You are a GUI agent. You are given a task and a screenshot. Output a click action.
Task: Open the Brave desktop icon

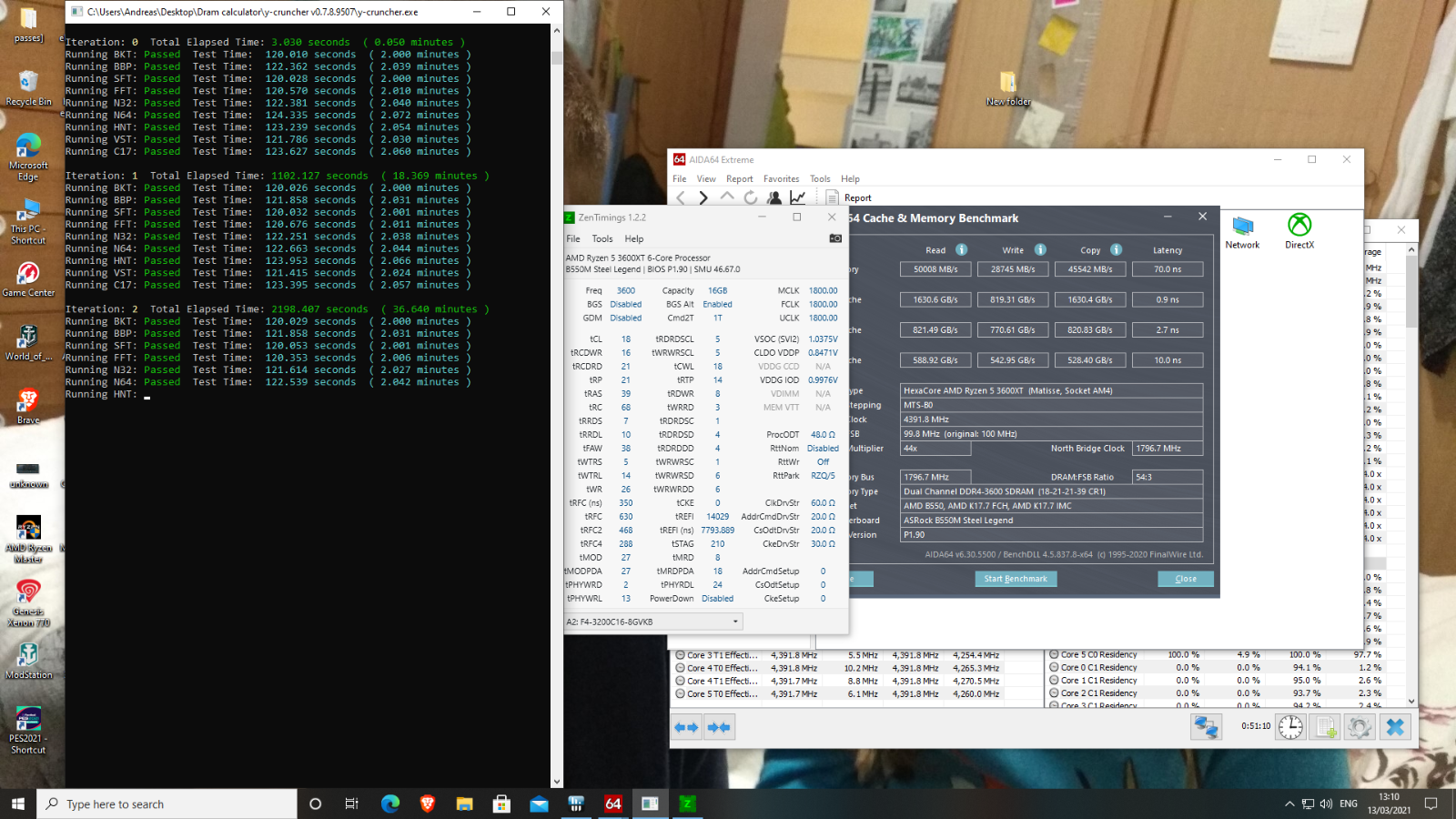(28, 407)
